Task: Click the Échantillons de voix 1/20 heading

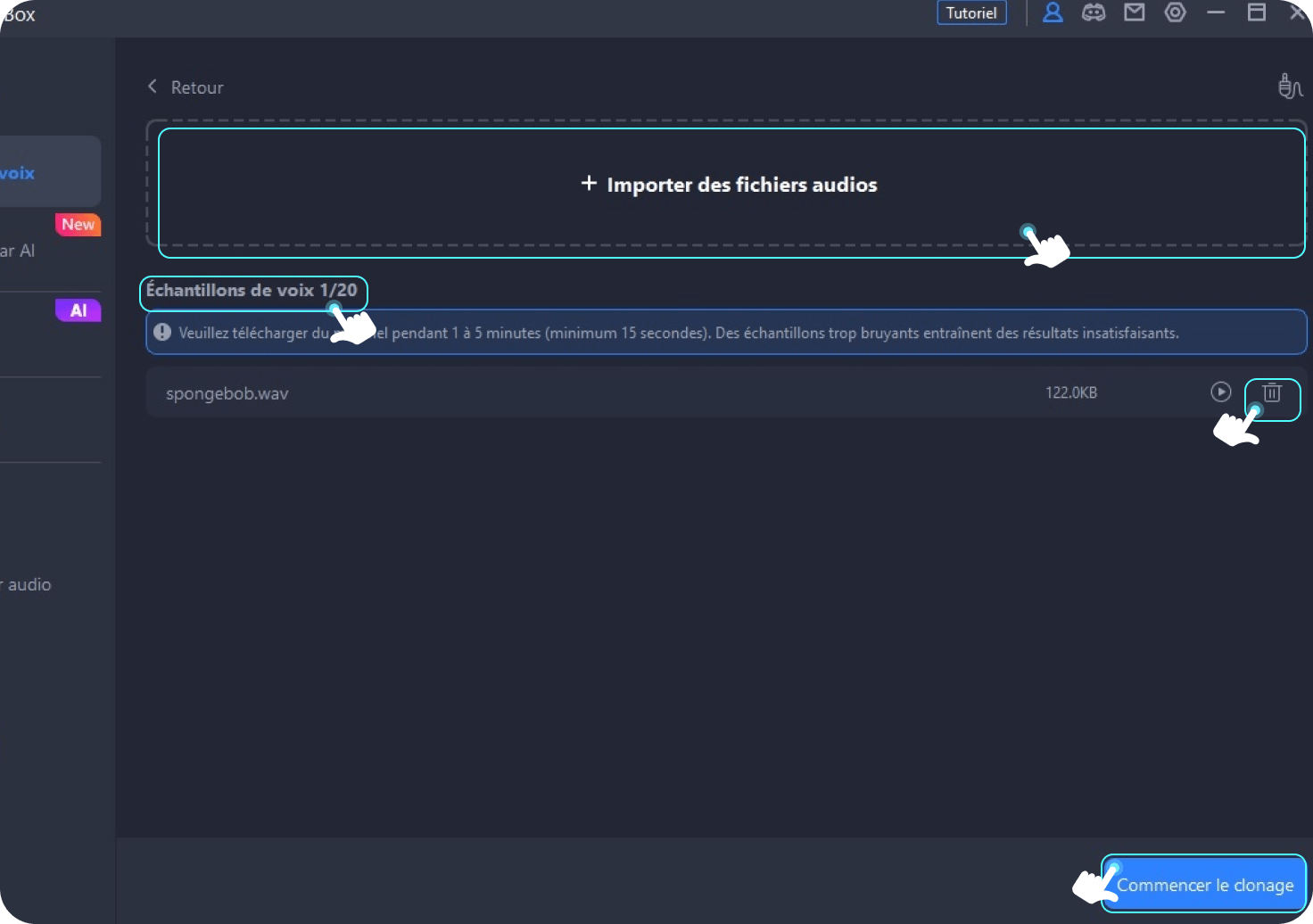Action: 252,291
